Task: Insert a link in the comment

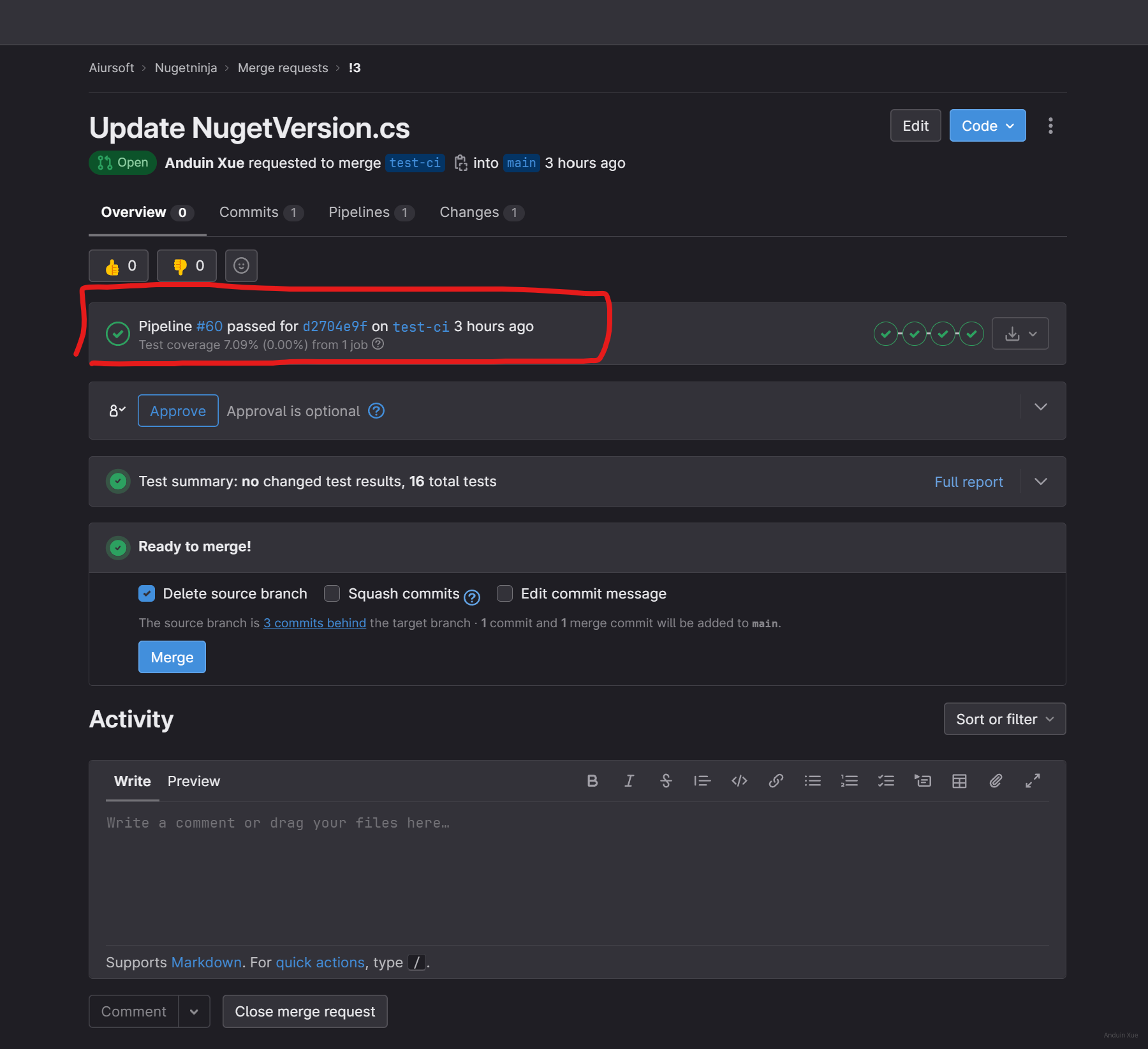Action: pos(776,781)
